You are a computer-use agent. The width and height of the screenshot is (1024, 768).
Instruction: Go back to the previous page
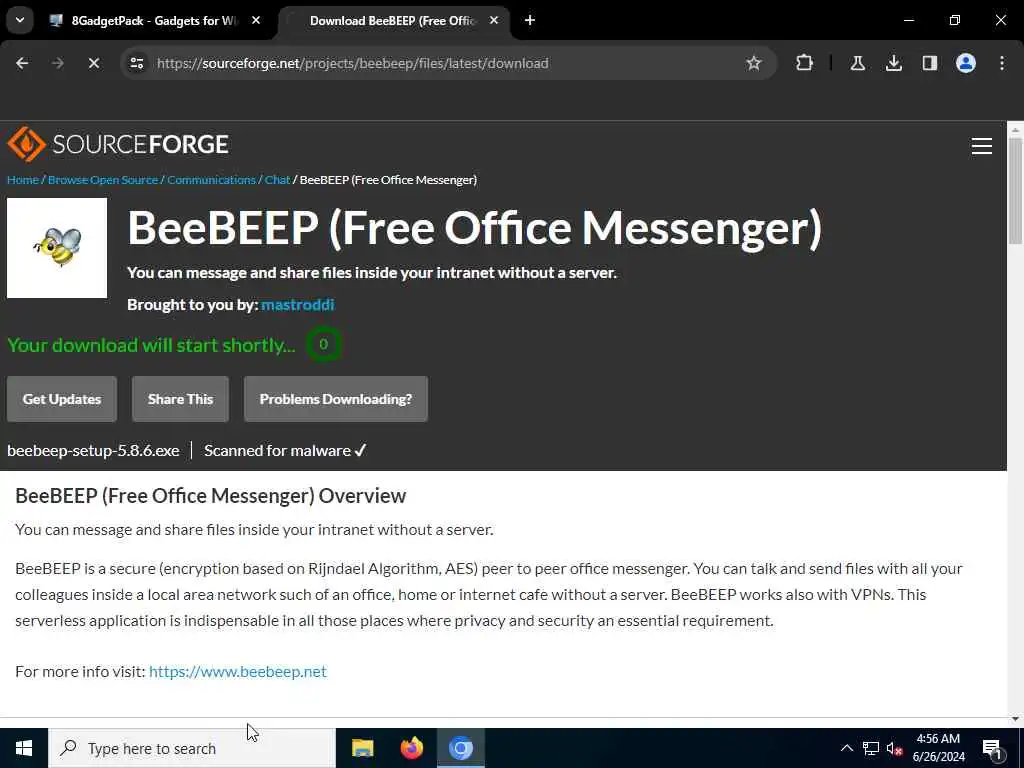tap(22, 63)
